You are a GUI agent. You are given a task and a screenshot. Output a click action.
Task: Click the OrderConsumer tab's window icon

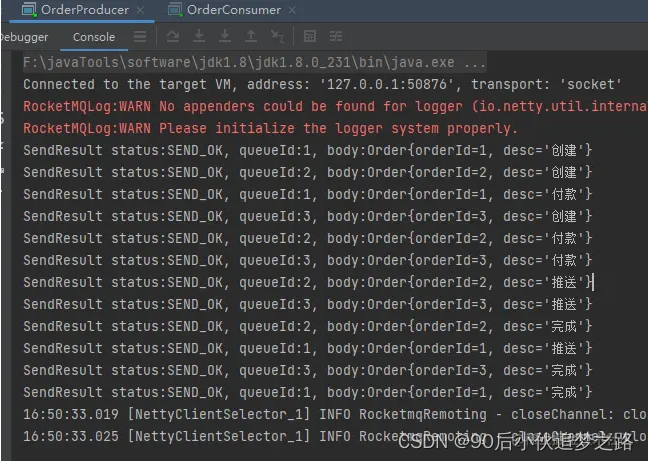tap(175, 10)
